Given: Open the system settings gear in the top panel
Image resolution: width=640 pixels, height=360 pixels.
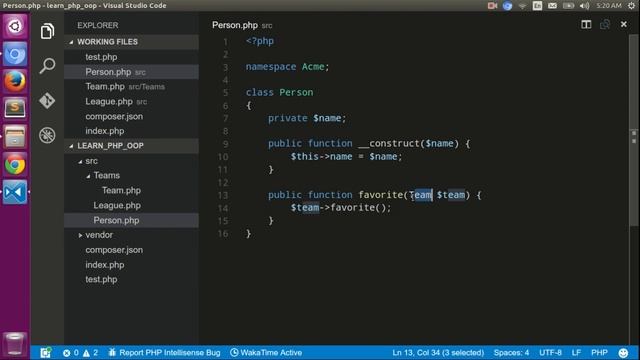Looking at the screenshot, I should 631,5.
